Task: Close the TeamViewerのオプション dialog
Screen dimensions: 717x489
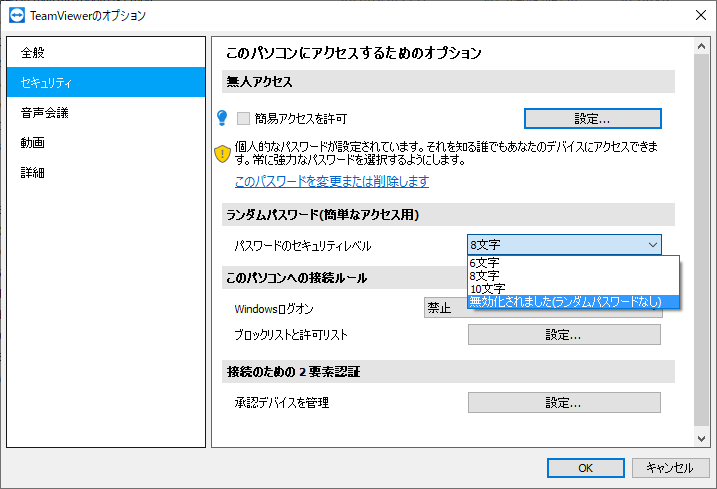Action: 701,15
